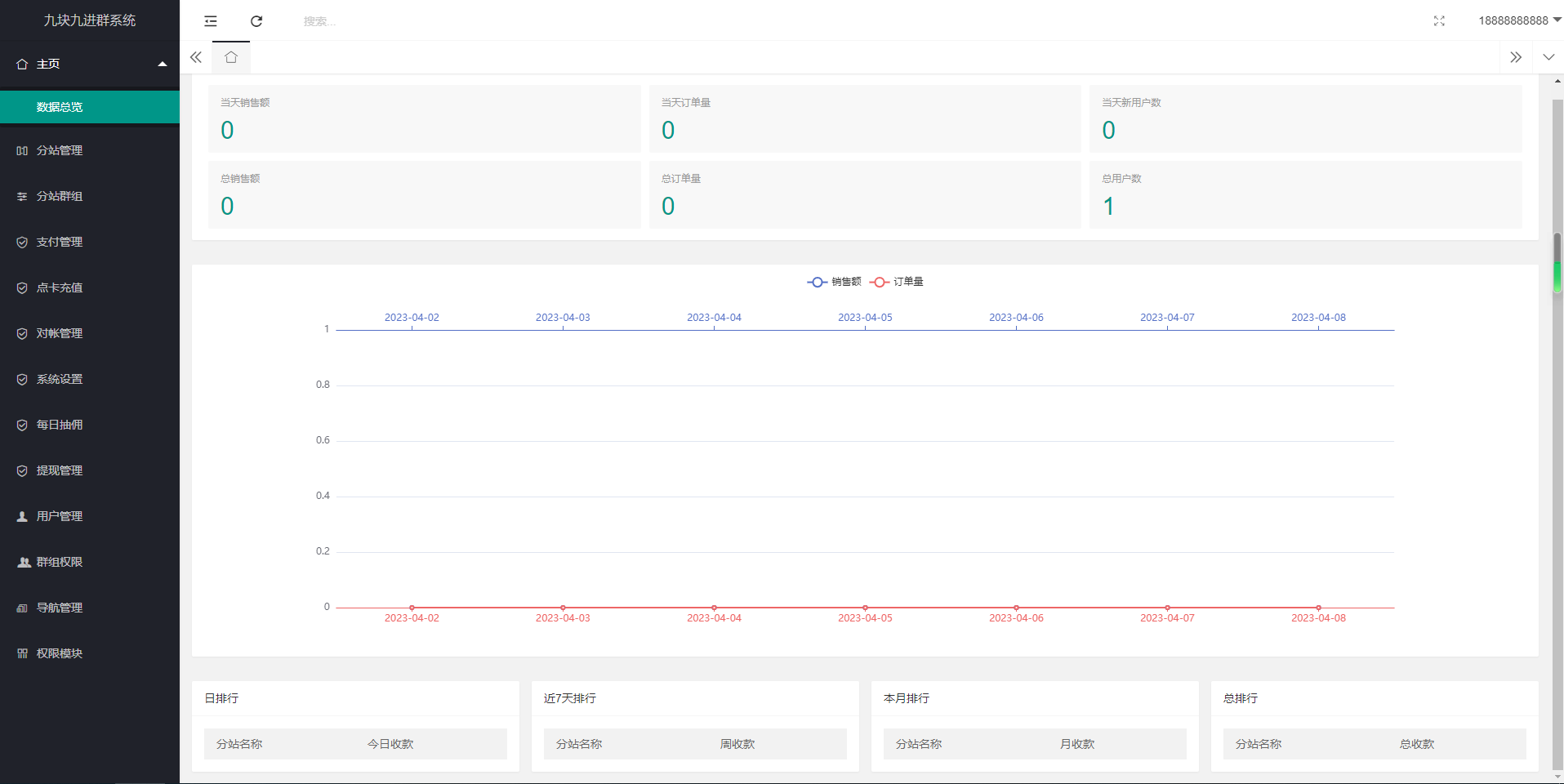Open 提现管理 in the sidebar
This screenshot has height=784, width=1564.
[60, 470]
